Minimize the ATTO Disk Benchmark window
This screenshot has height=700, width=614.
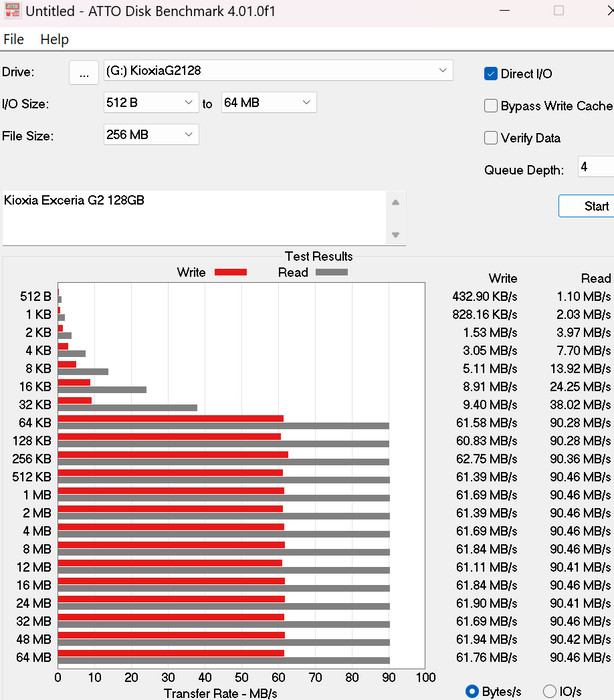(505, 11)
